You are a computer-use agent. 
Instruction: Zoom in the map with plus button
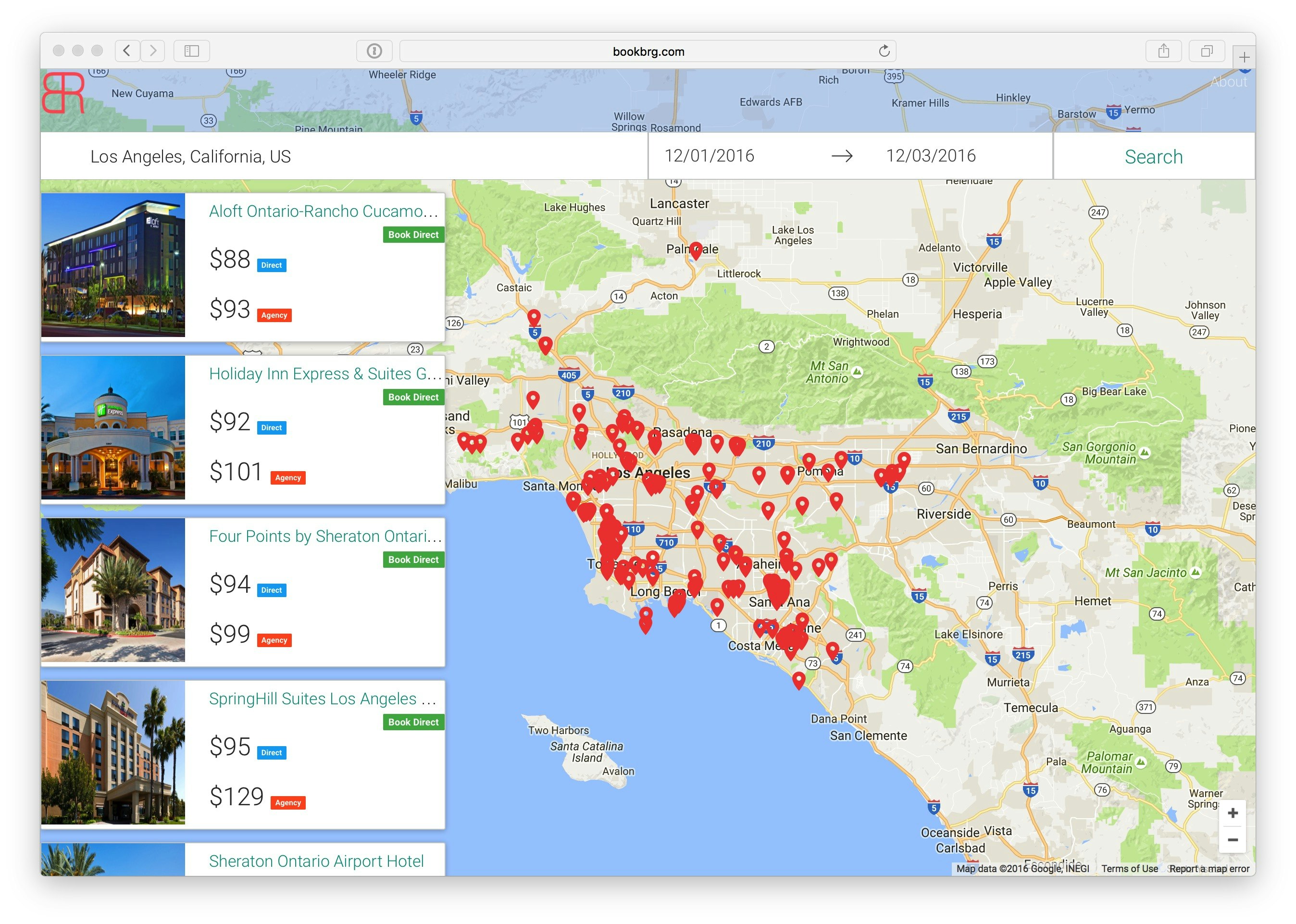[x=1232, y=813]
